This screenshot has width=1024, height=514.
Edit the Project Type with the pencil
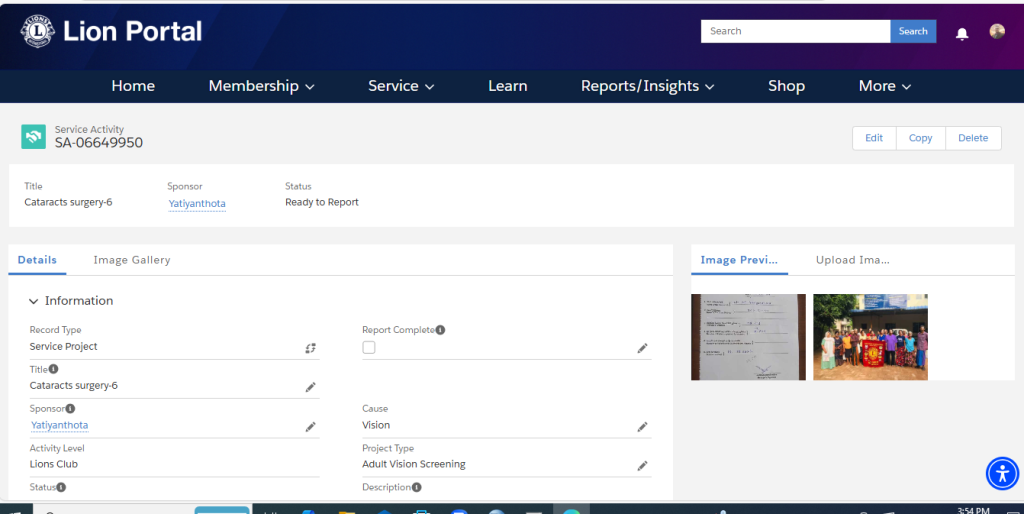642,466
